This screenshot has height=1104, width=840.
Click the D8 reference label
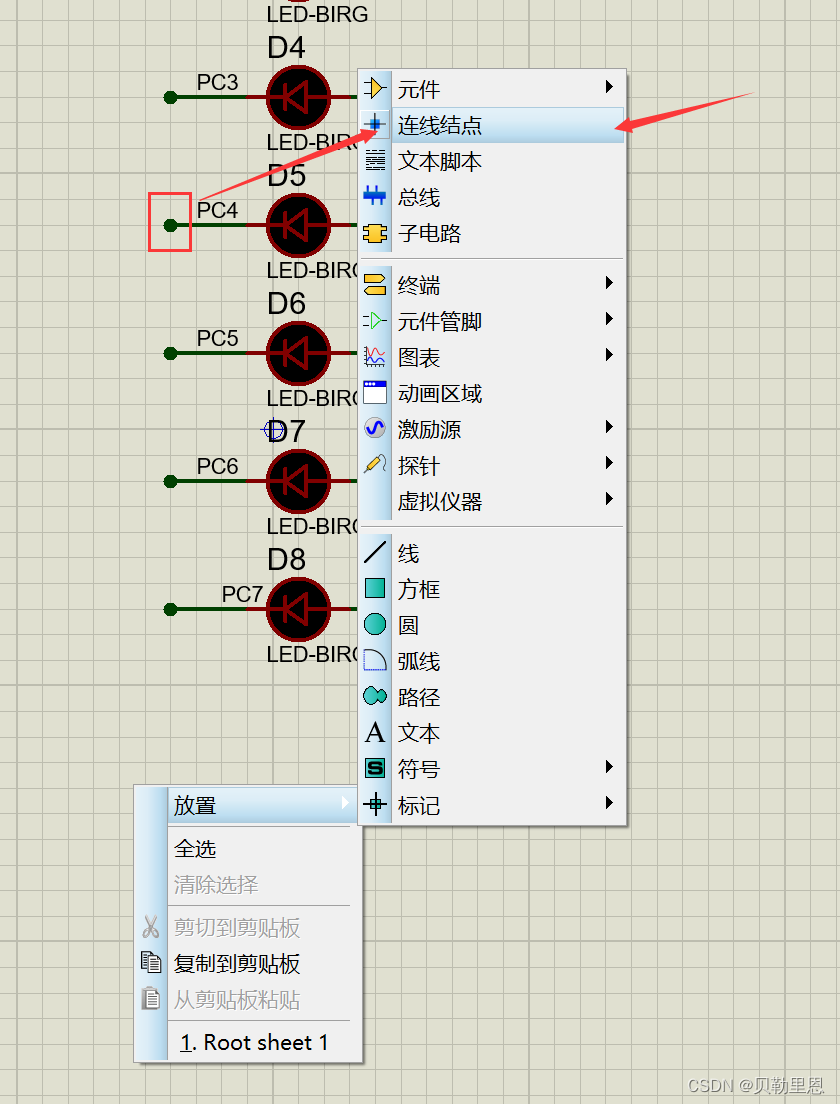pos(287,560)
